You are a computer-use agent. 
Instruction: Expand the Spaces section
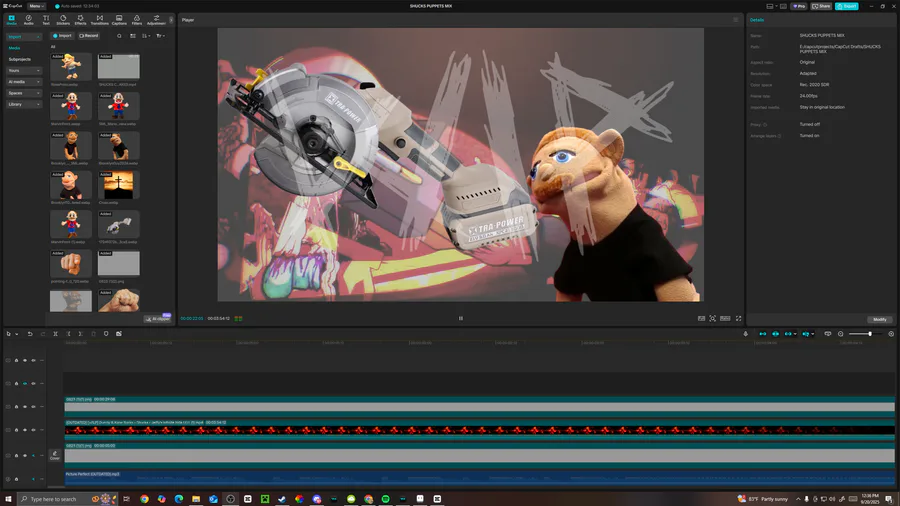click(x=24, y=93)
